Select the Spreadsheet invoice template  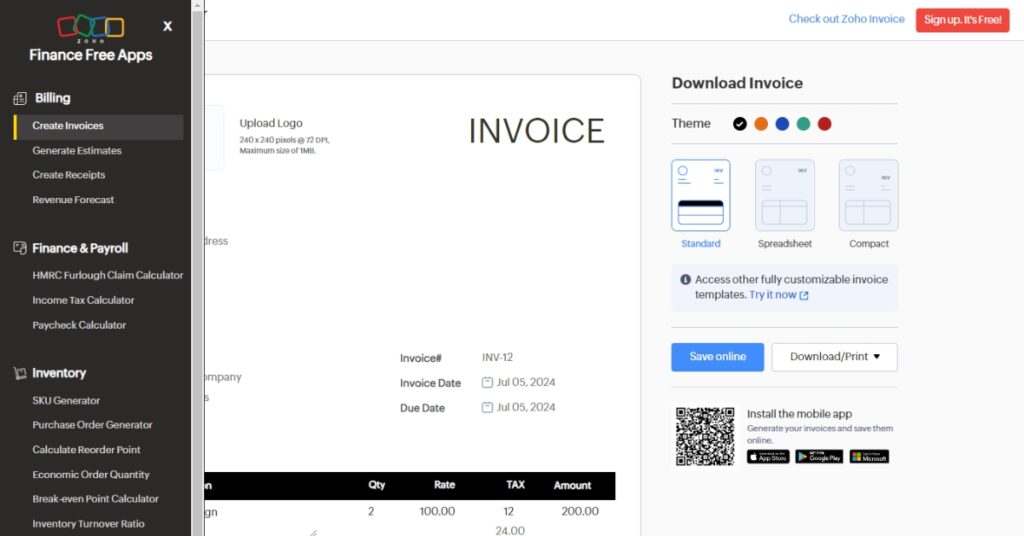(x=784, y=196)
